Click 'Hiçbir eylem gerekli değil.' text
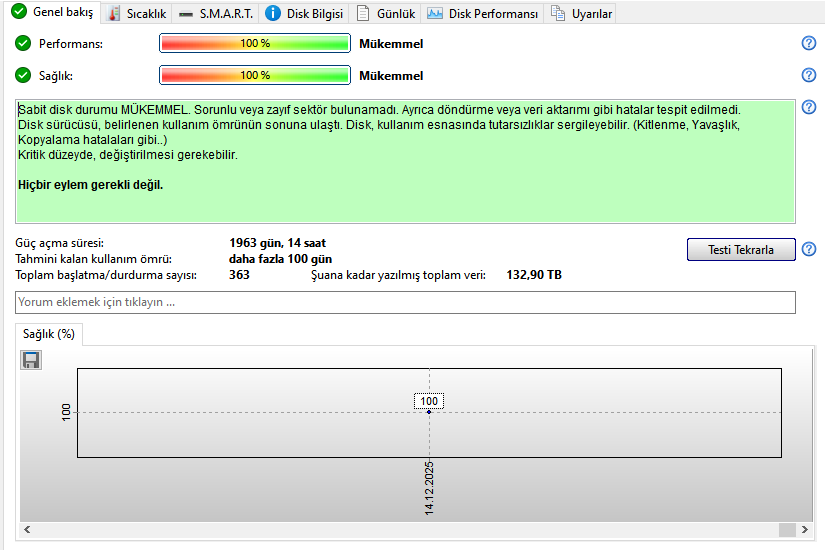 coord(90,185)
